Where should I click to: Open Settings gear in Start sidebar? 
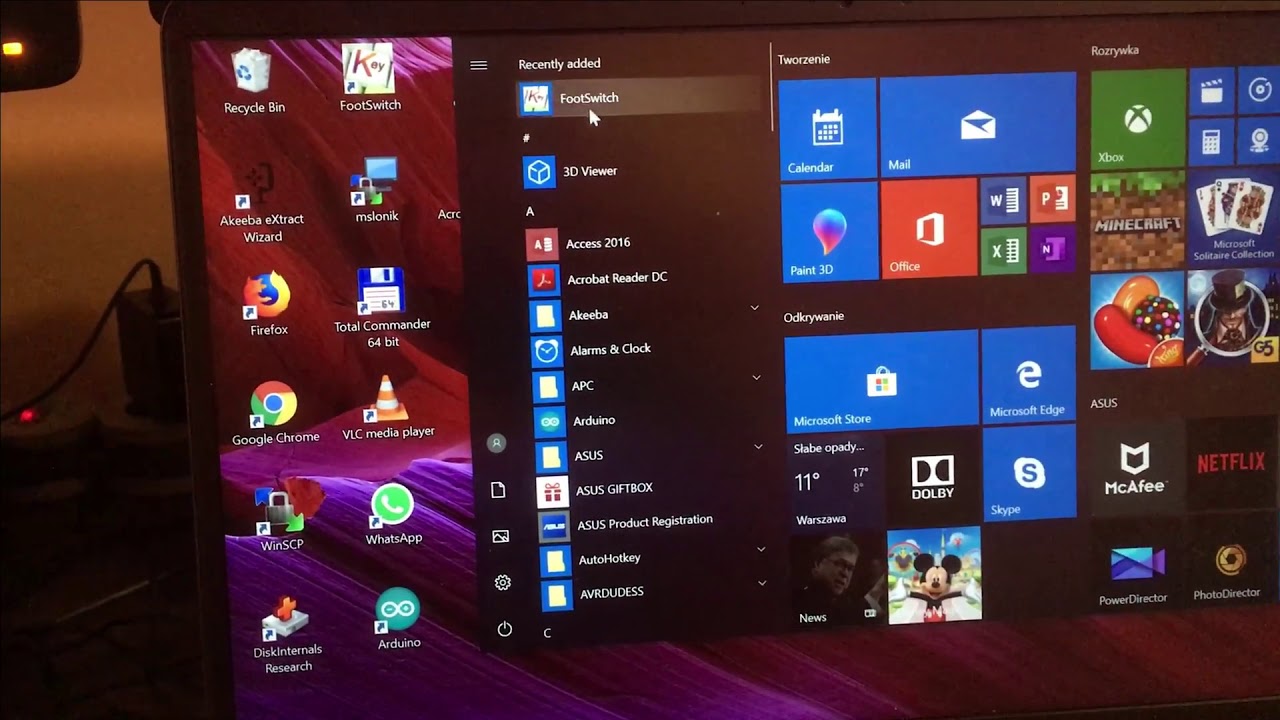[x=502, y=582]
